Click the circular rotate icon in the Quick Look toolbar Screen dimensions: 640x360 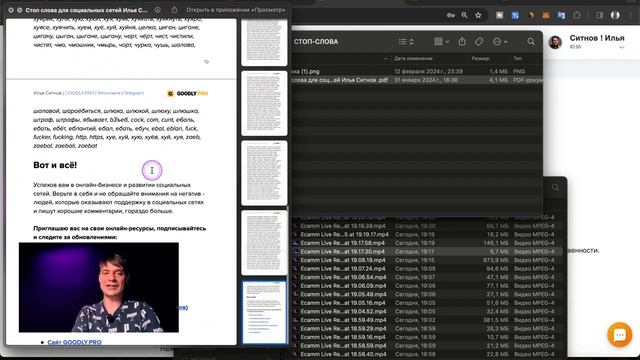coord(158,10)
